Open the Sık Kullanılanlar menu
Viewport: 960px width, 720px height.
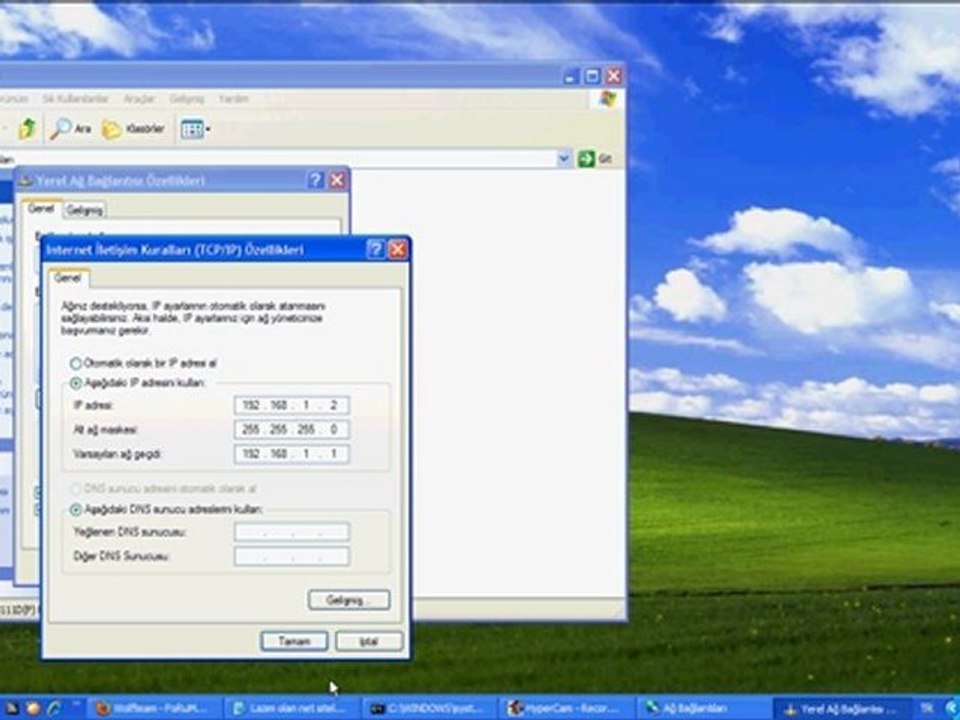coord(75,99)
